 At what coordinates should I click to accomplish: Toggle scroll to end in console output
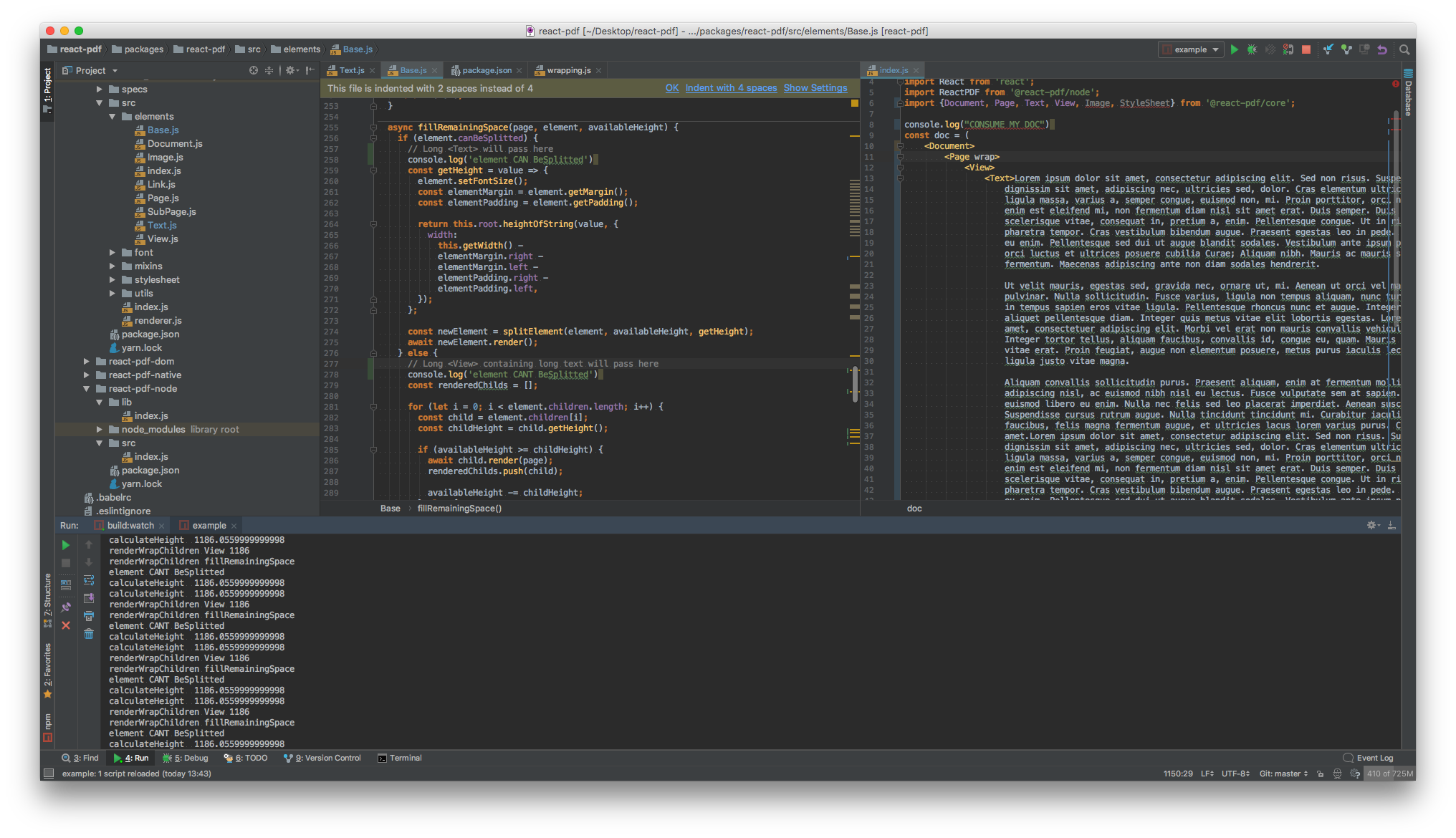(89, 599)
